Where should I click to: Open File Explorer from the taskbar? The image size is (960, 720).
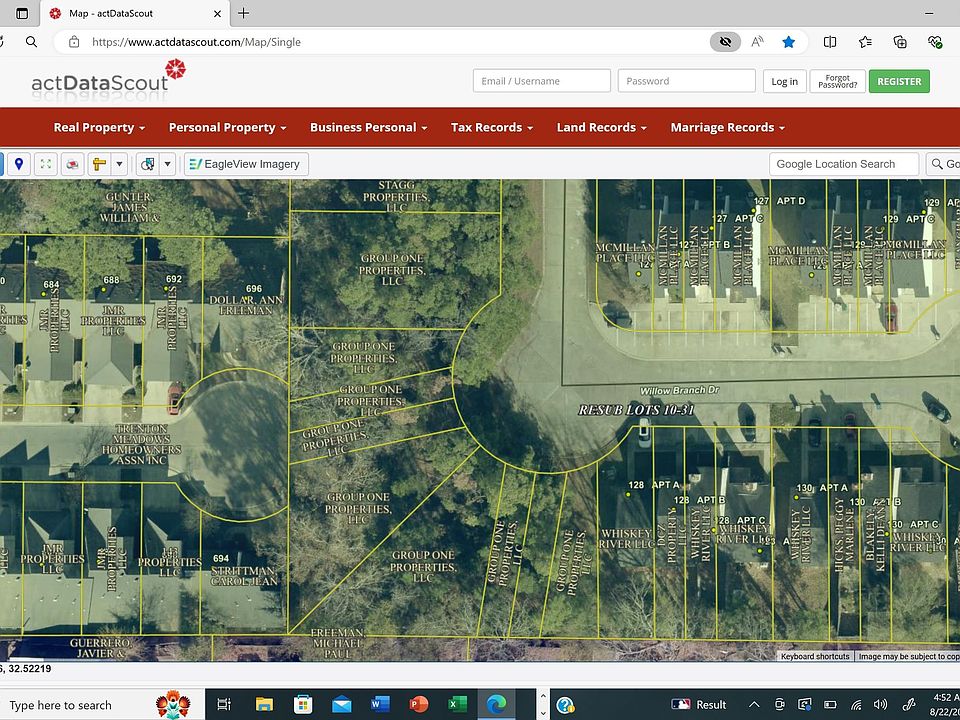[x=264, y=705]
